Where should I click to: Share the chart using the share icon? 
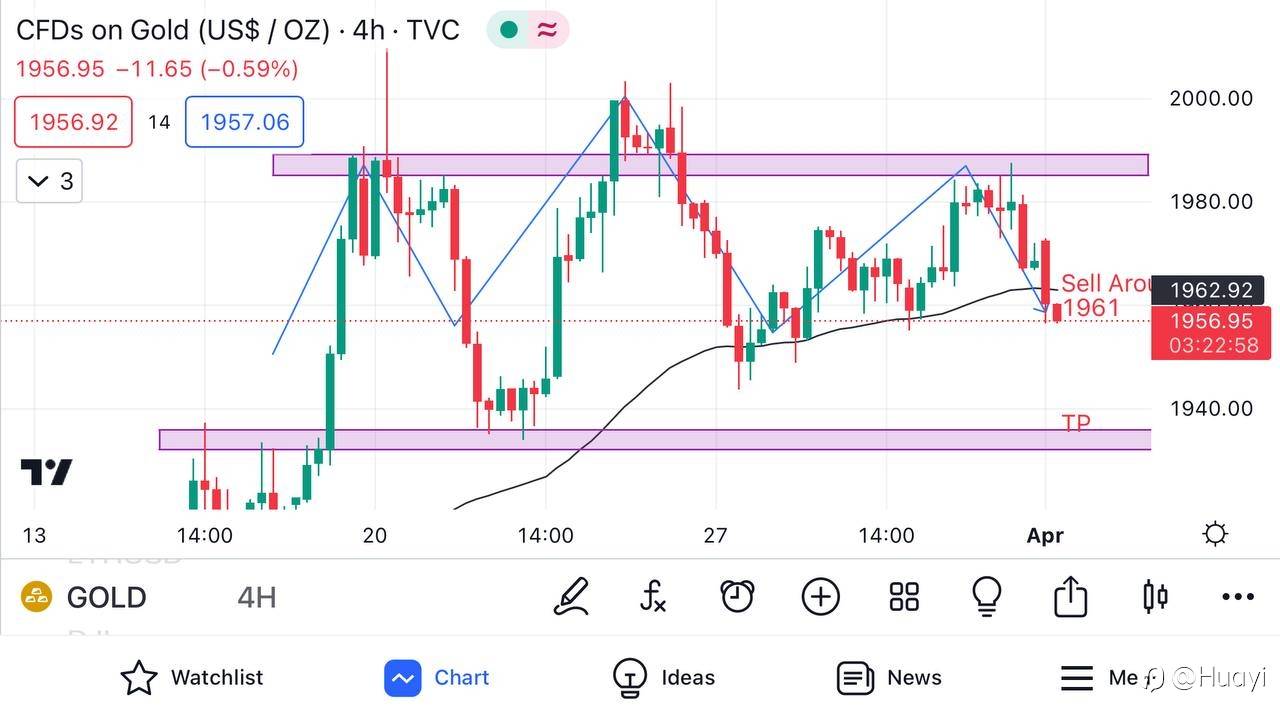[x=1070, y=597]
